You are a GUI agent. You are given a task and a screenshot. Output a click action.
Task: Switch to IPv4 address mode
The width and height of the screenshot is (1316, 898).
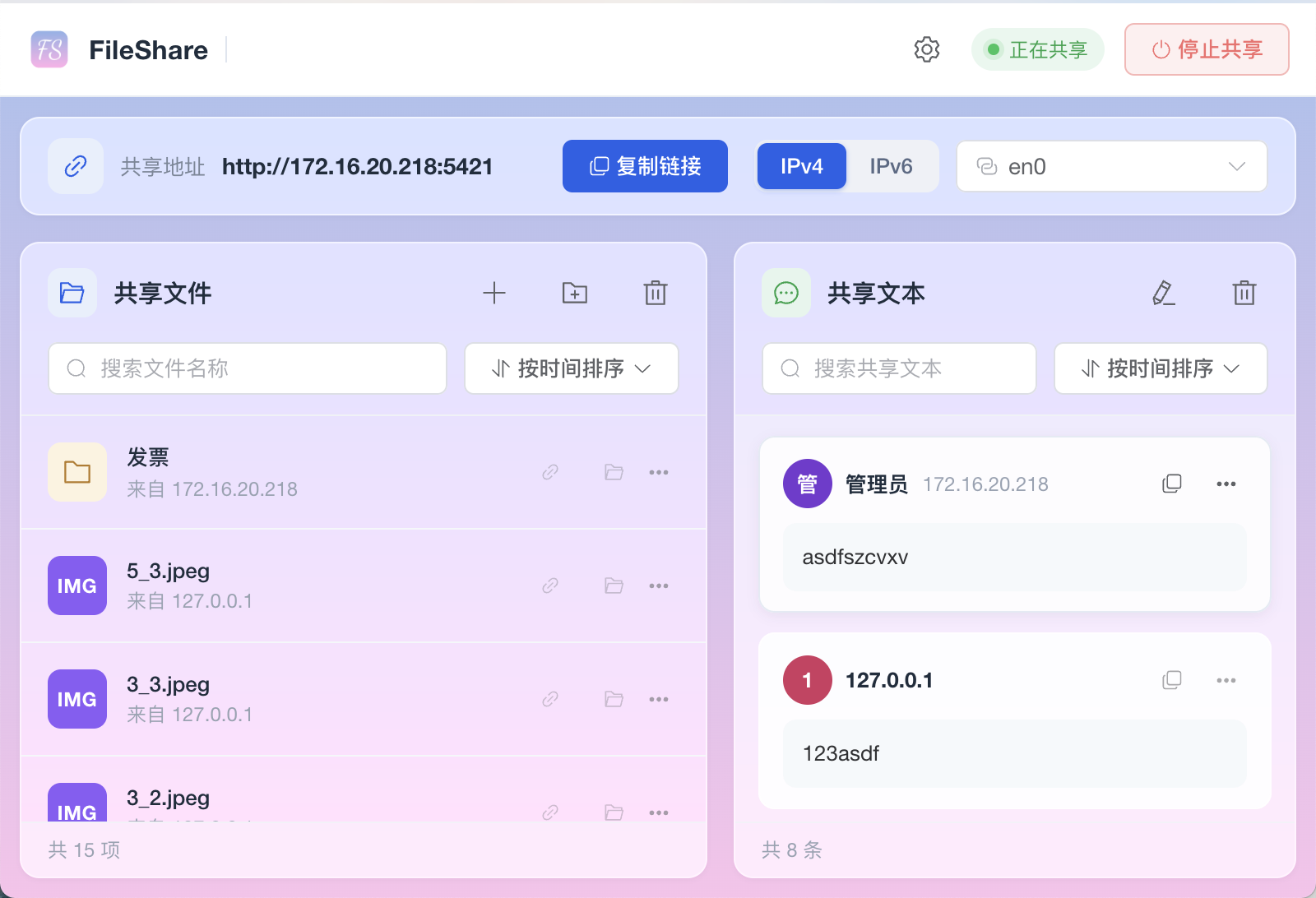tap(802, 166)
